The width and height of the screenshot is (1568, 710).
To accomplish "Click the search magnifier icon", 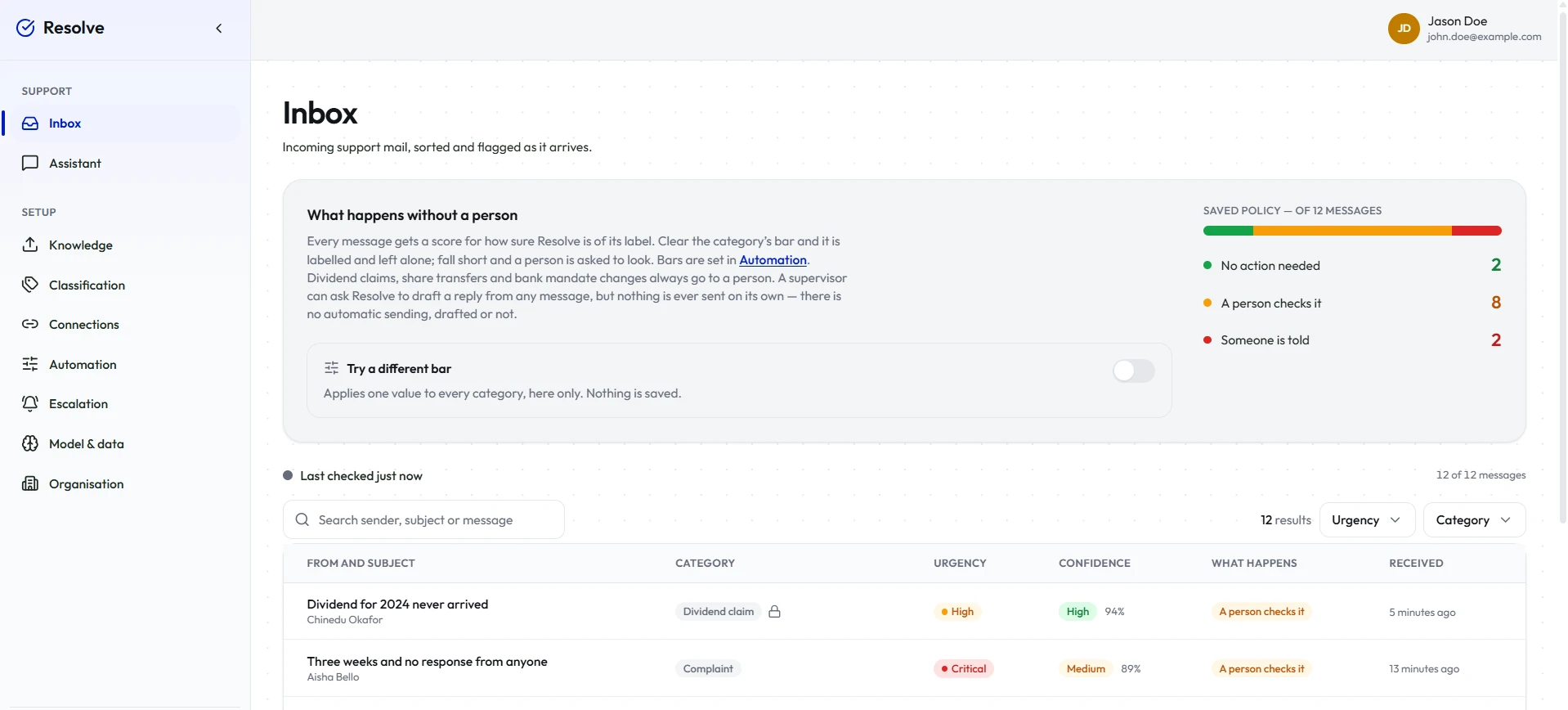I will pos(302,519).
